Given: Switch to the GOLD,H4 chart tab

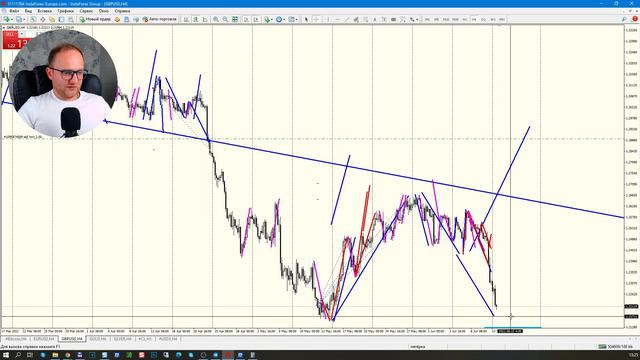Looking at the screenshot, I should coord(98,339).
